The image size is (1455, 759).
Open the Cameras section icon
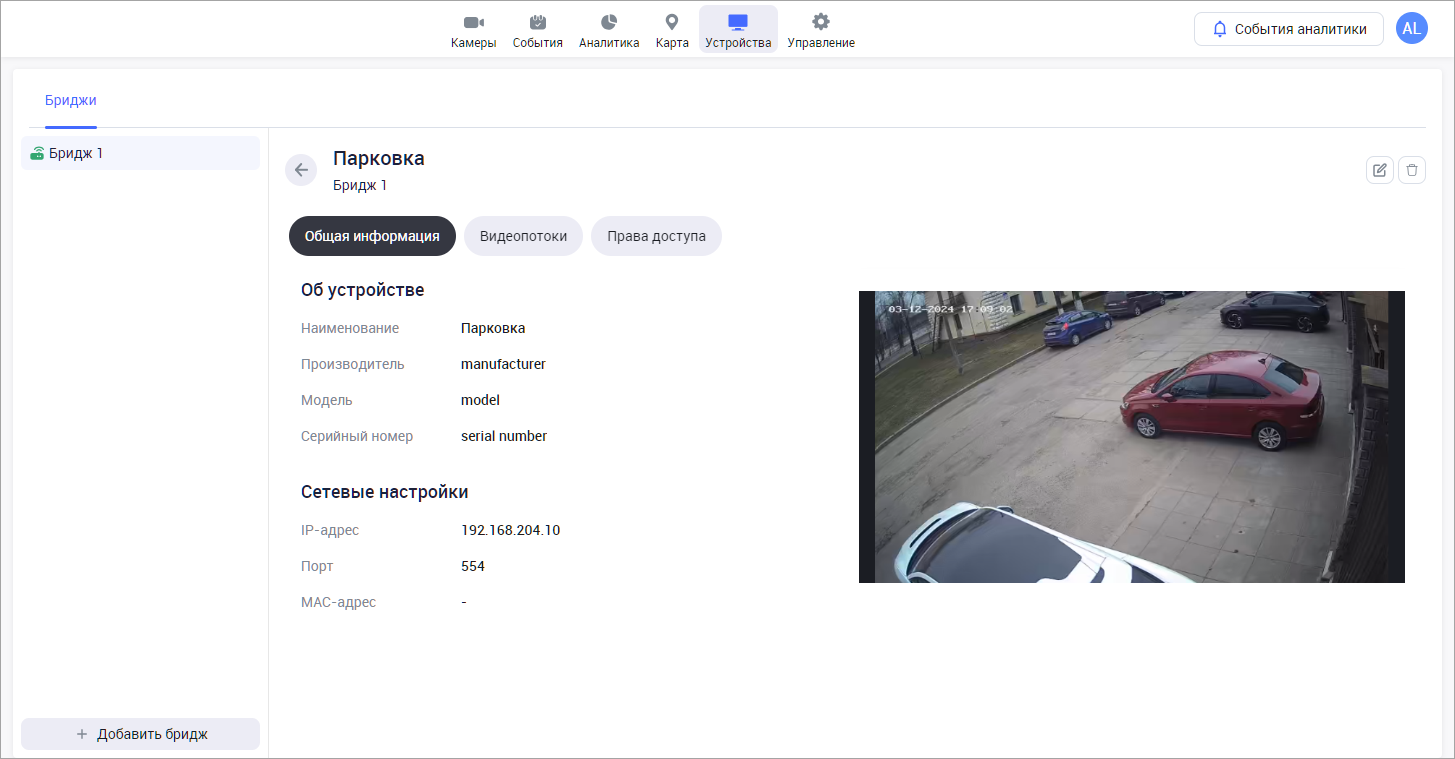point(473,23)
